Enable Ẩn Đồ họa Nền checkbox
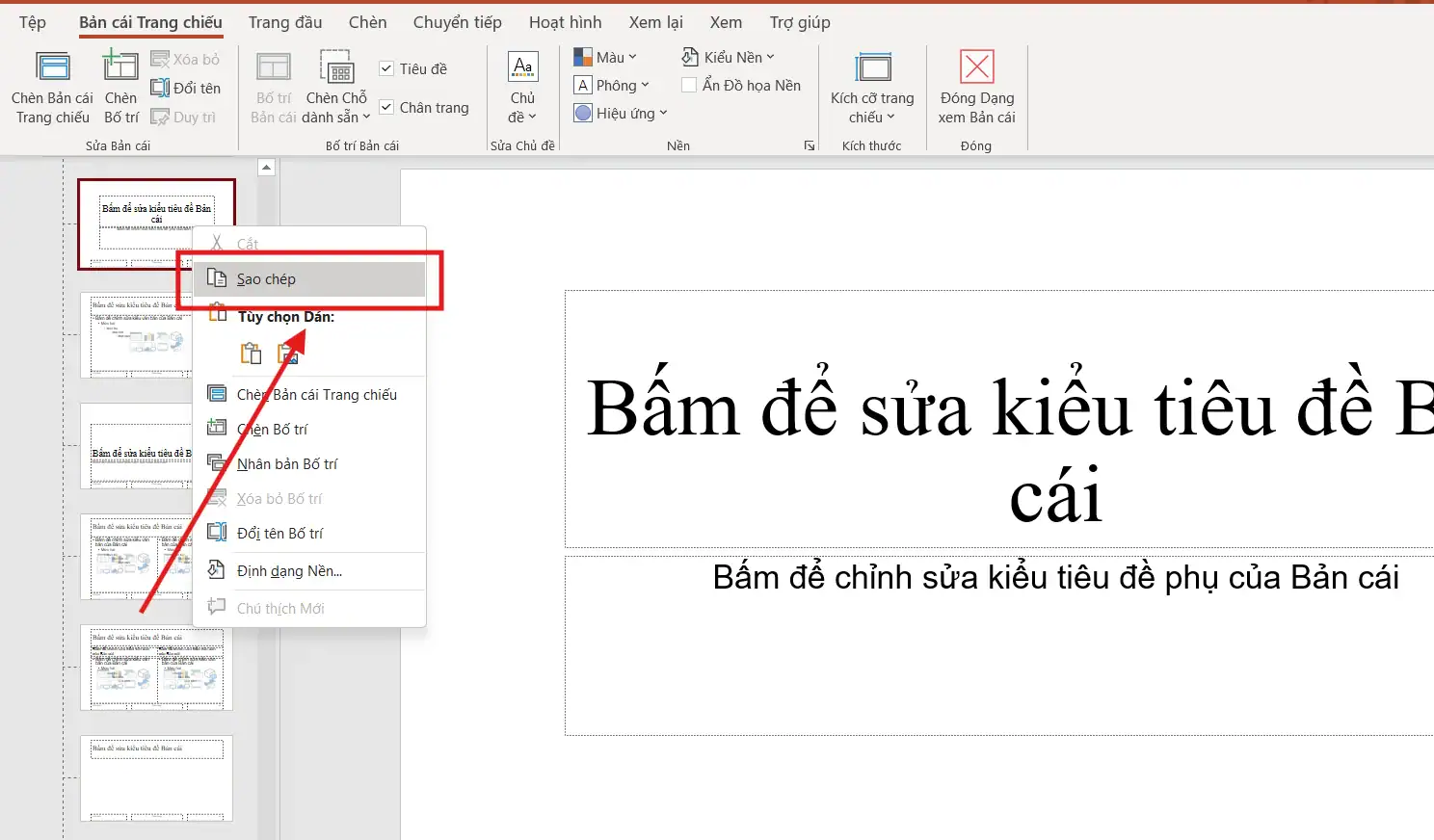 point(689,85)
